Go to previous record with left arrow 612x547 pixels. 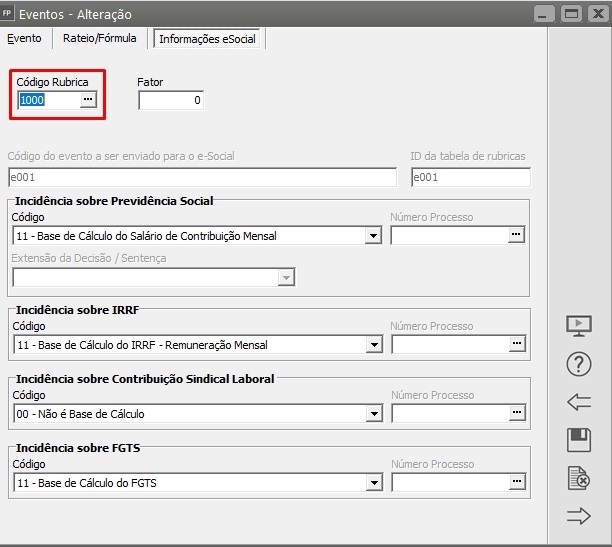pos(579,402)
